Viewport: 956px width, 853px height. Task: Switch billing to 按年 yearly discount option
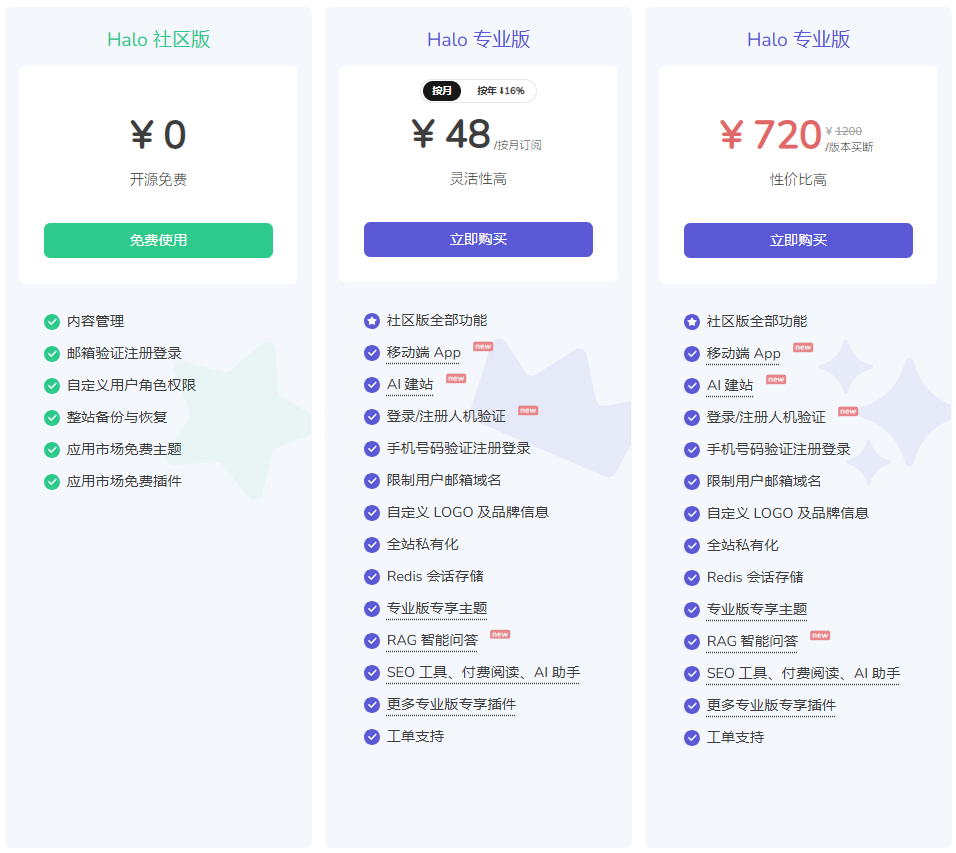500,91
